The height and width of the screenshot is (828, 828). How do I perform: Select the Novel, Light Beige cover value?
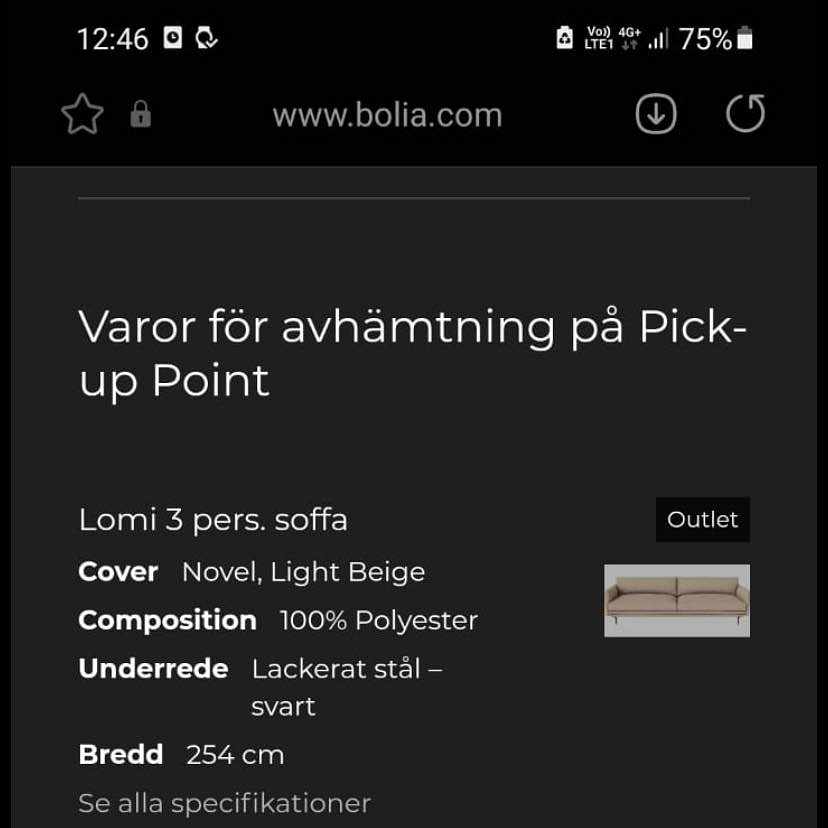pyautogui.click(x=303, y=572)
